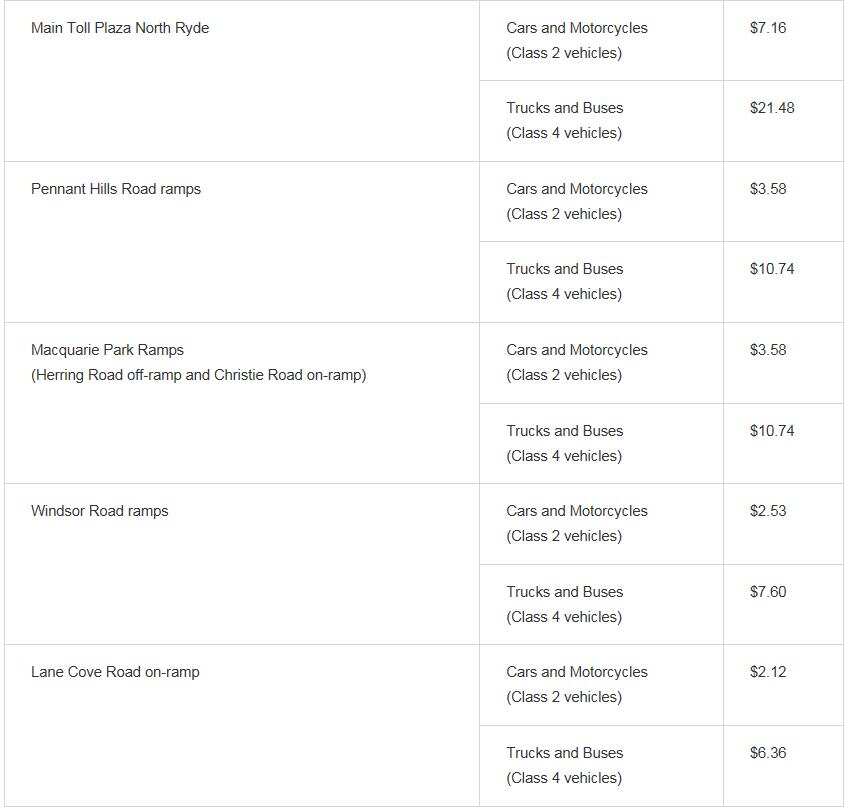The width and height of the screenshot is (849, 812).
Task: Click Macquarie Park $3.58 car toll
Action: coord(768,350)
